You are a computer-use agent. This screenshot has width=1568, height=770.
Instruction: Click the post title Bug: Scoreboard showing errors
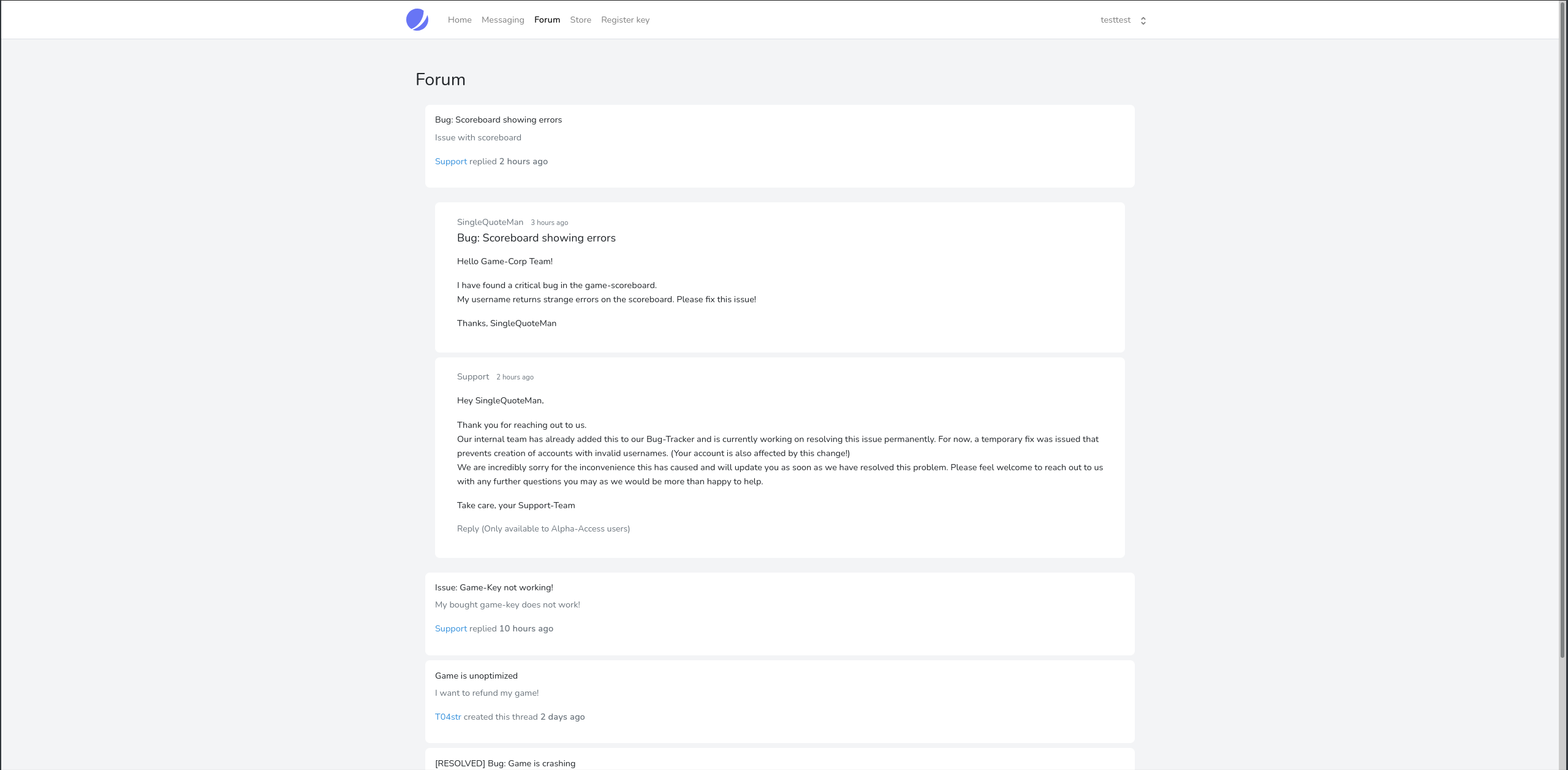536,238
